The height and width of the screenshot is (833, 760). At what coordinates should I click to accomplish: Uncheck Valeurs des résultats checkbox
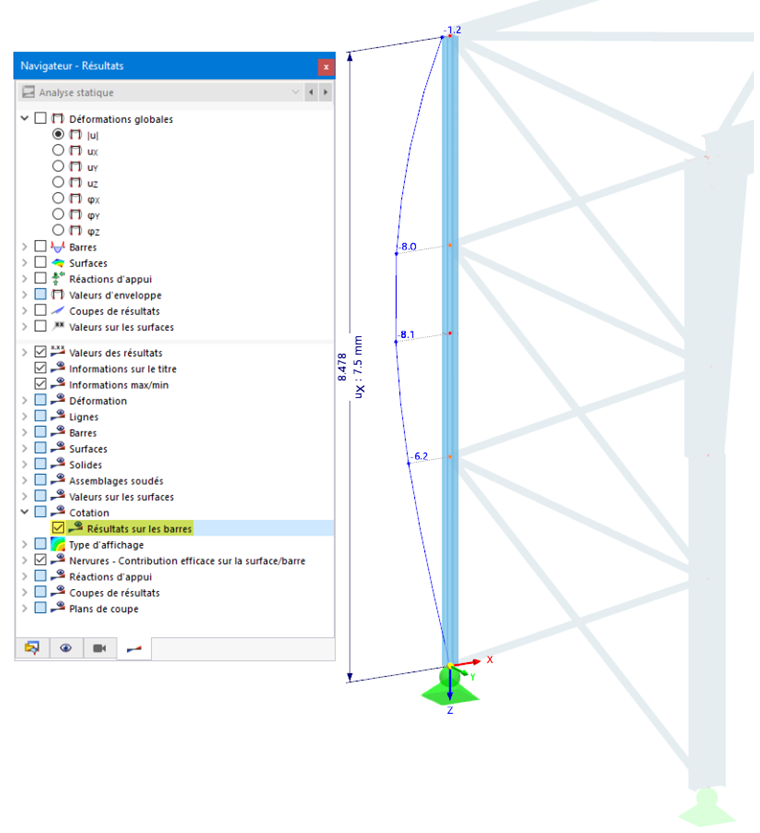(40, 352)
